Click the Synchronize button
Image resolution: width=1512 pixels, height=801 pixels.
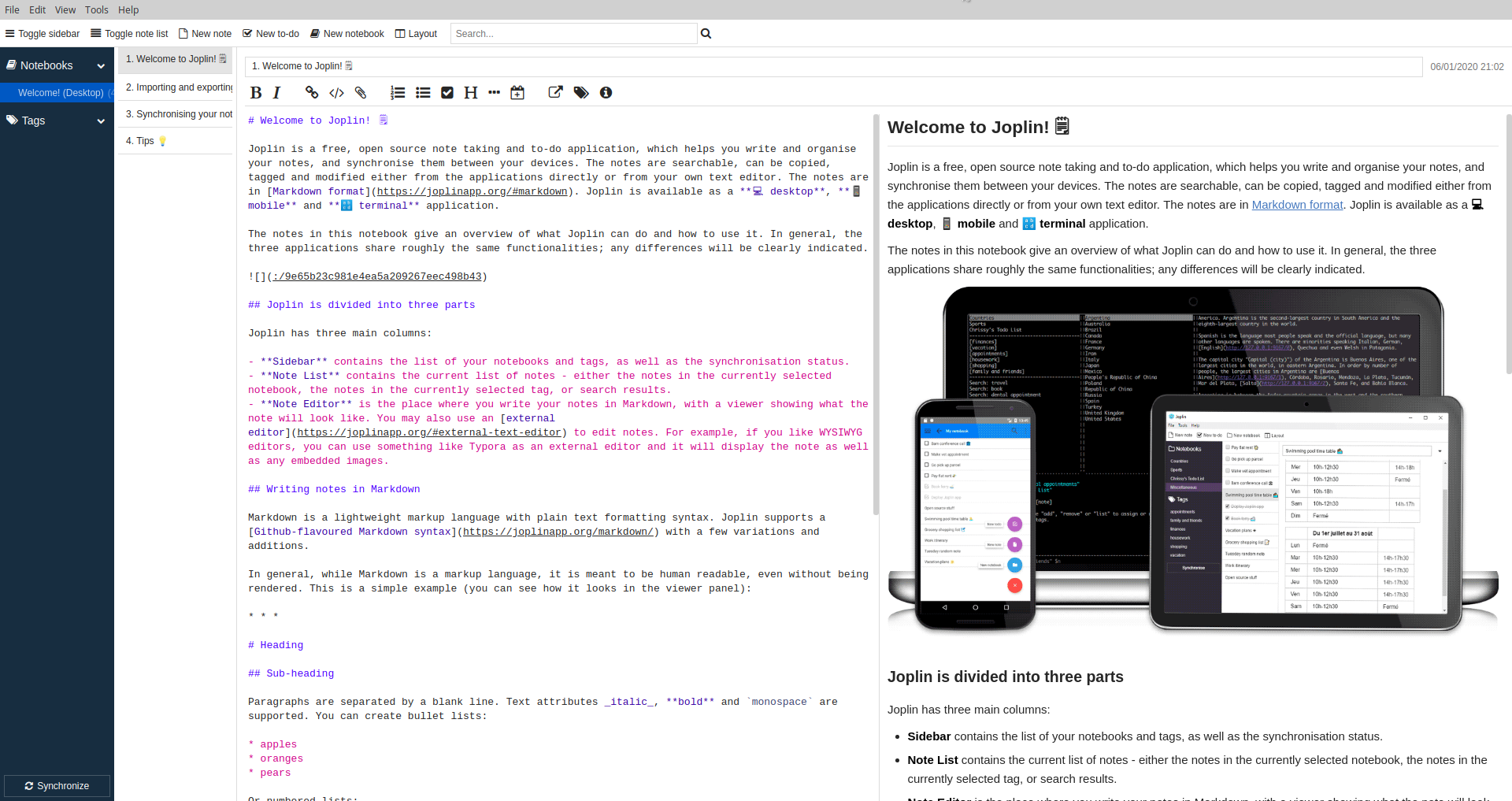click(57, 786)
